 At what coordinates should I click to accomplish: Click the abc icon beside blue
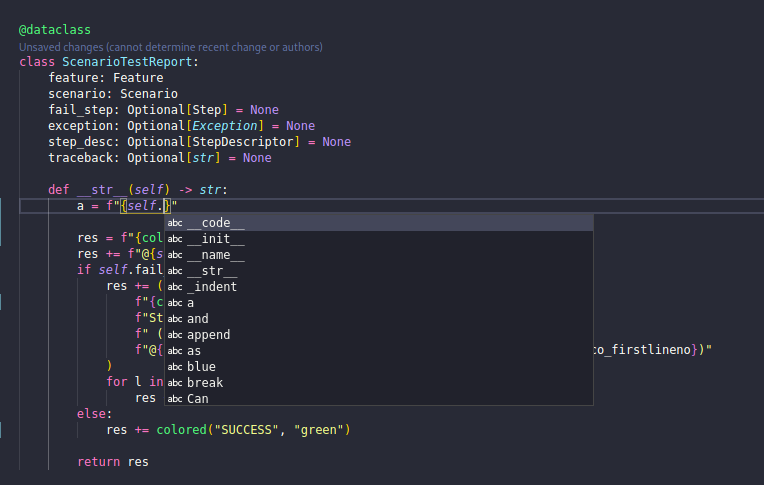pyautogui.click(x=175, y=367)
